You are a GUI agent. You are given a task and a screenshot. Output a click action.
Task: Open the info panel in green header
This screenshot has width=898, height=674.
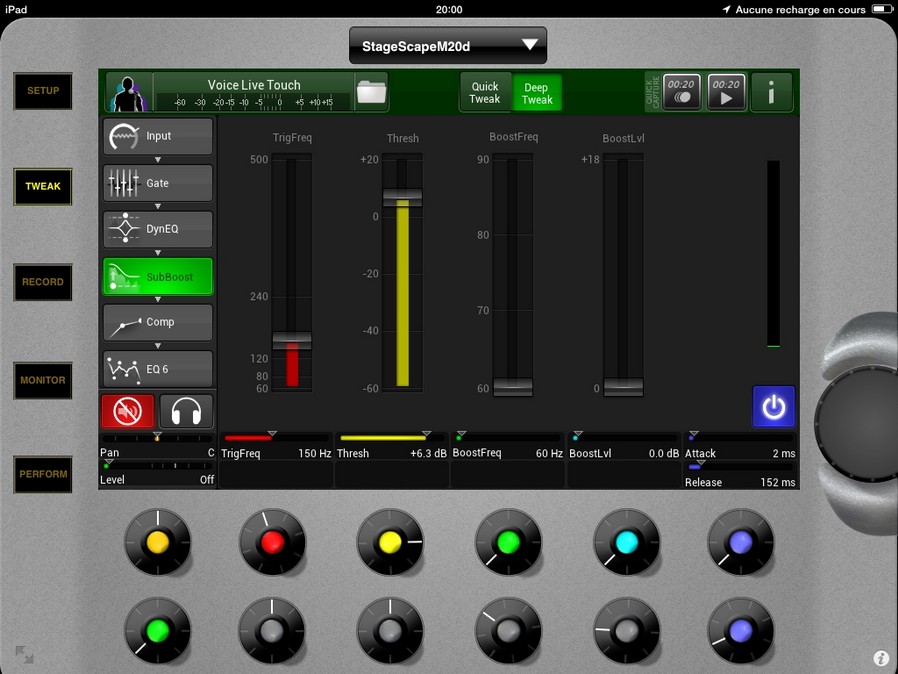[x=771, y=92]
